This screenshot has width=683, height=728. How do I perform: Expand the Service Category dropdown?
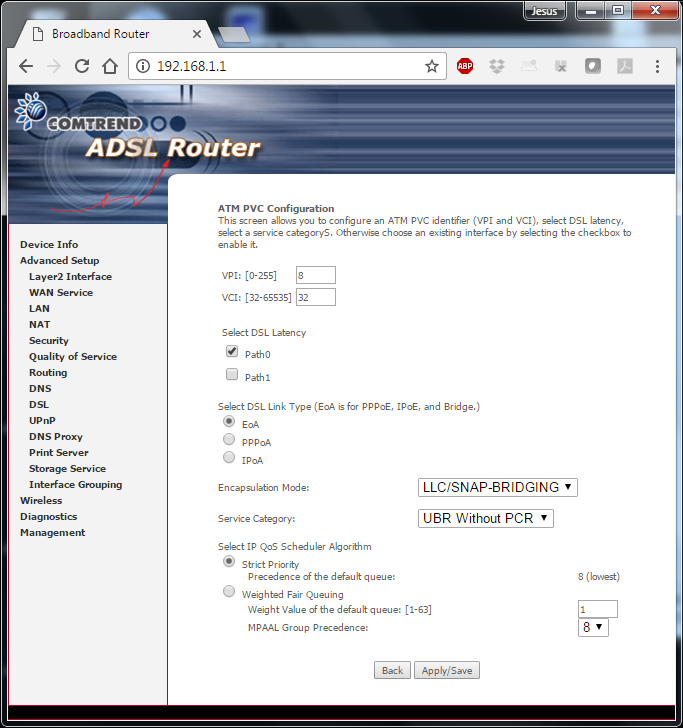click(x=485, y=518)
